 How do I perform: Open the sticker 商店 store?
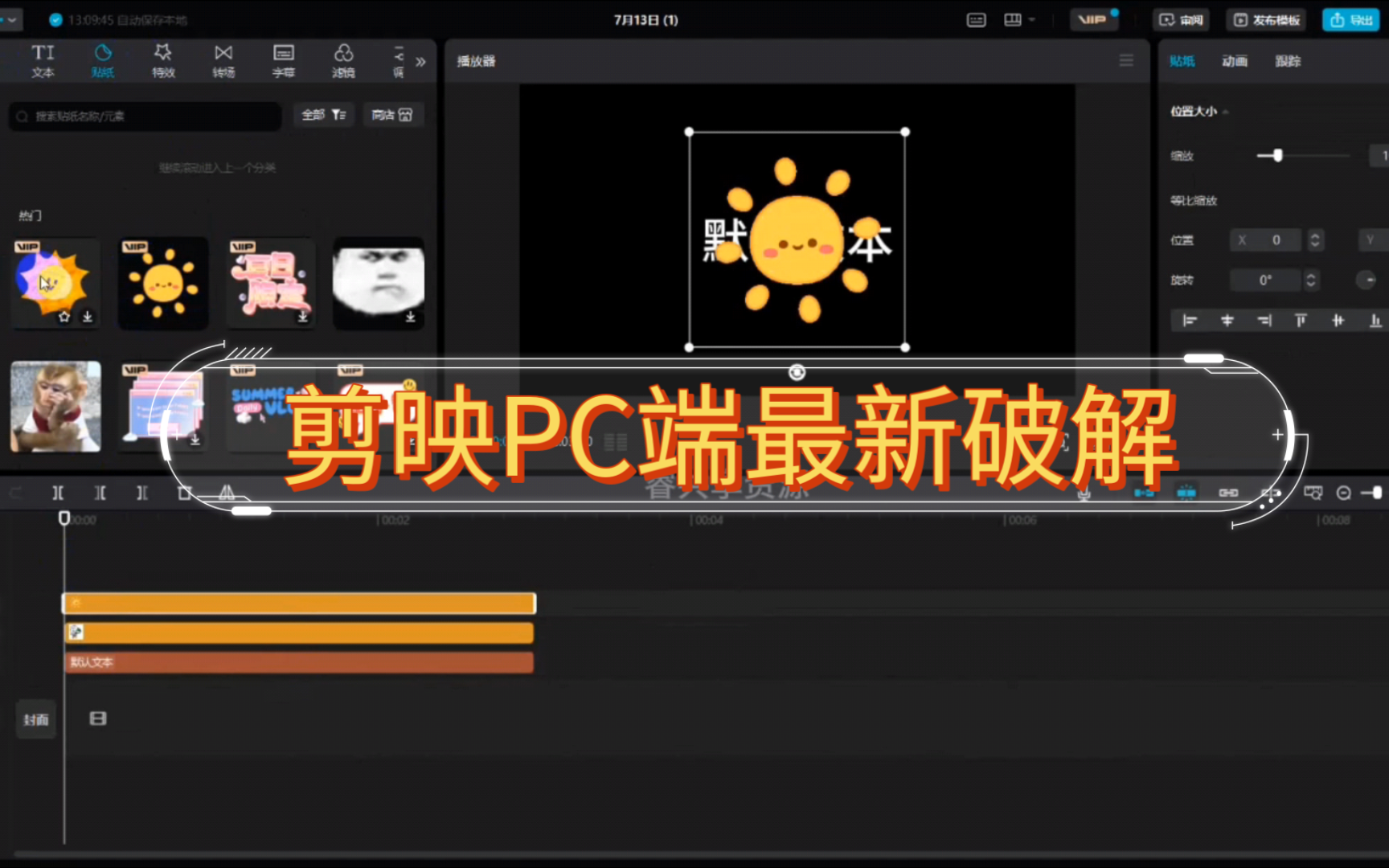click(x=392, y=115)
